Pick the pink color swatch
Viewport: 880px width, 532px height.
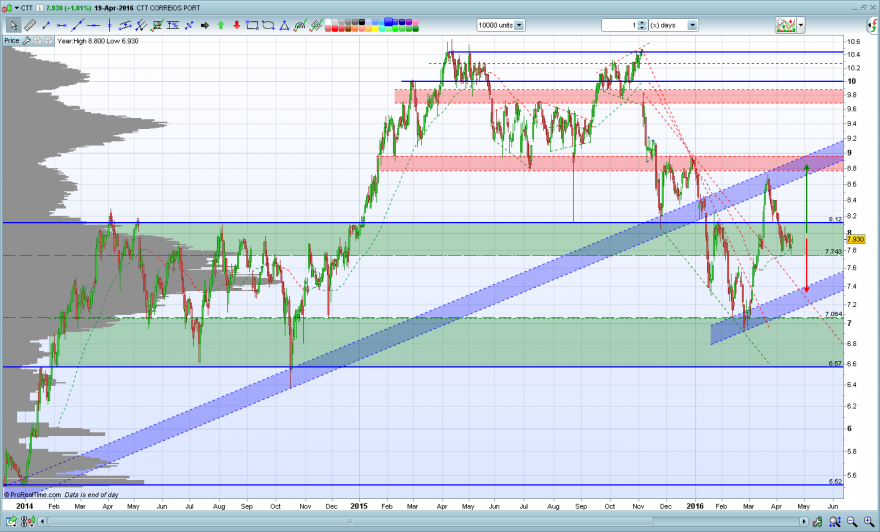415,22
